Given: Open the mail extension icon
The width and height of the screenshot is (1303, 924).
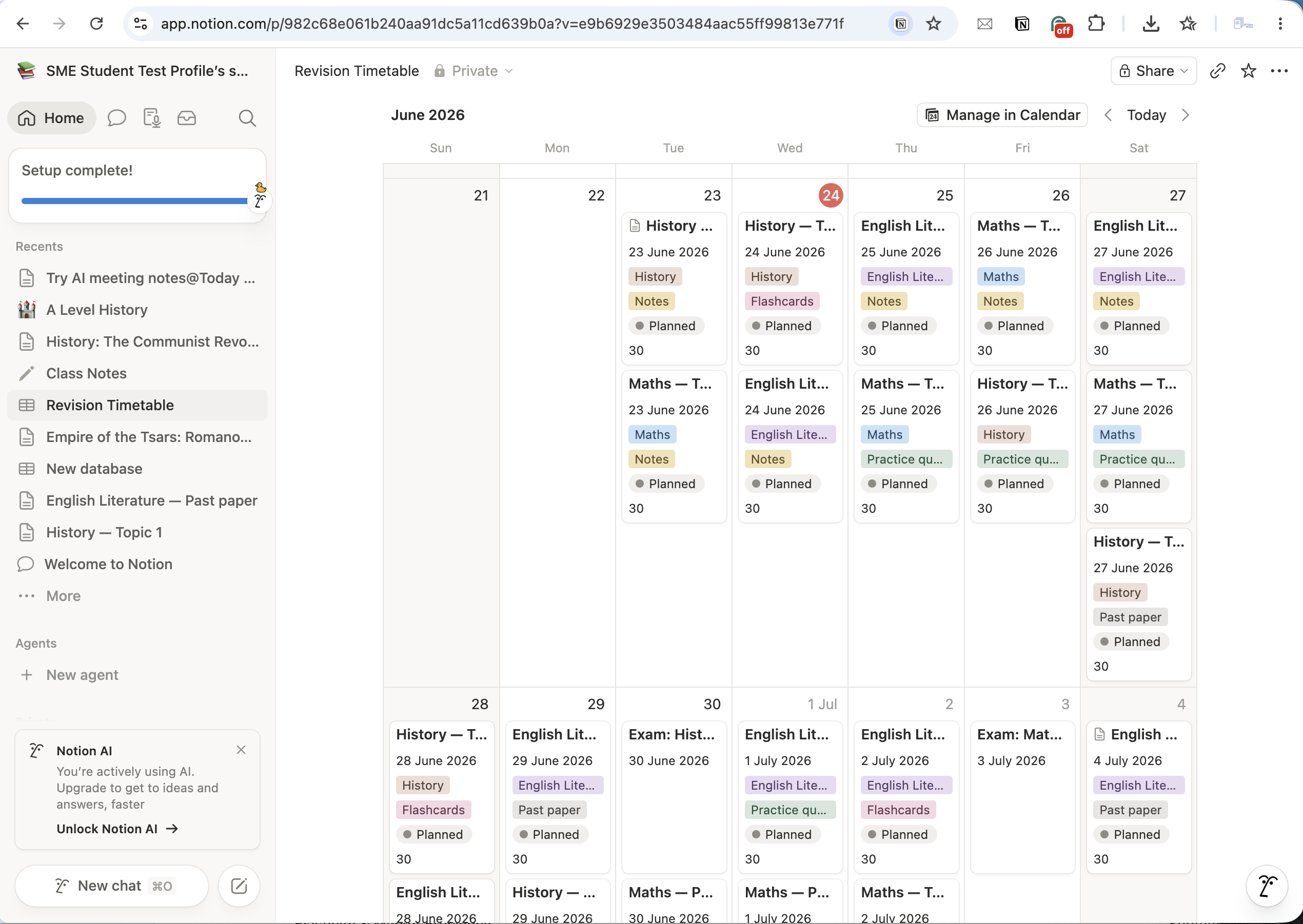Looking at the screenshot, I should point(984,23).
